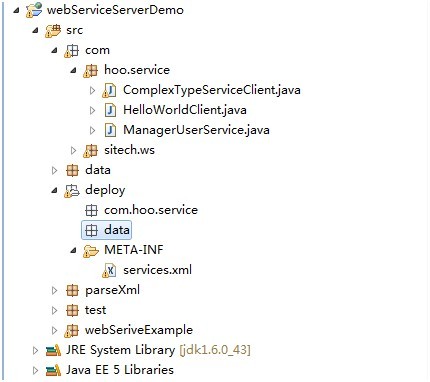
Task: Collapse the com package node
Action: coord(54,51)
